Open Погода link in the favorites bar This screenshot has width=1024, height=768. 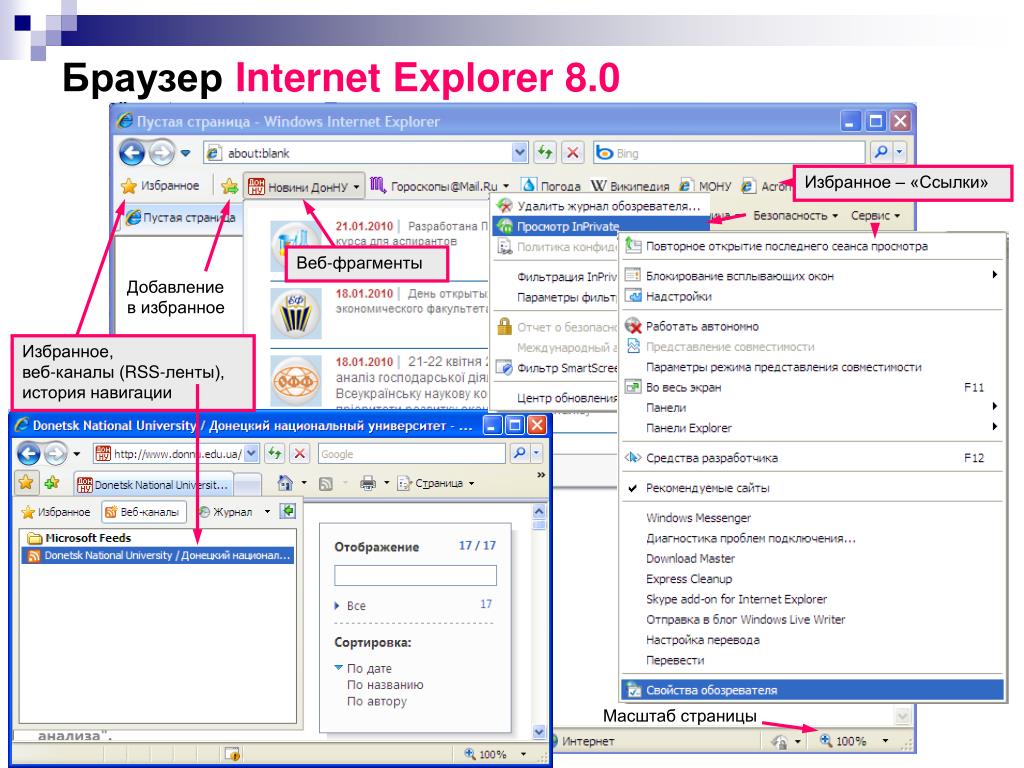[x=552, y=186]
